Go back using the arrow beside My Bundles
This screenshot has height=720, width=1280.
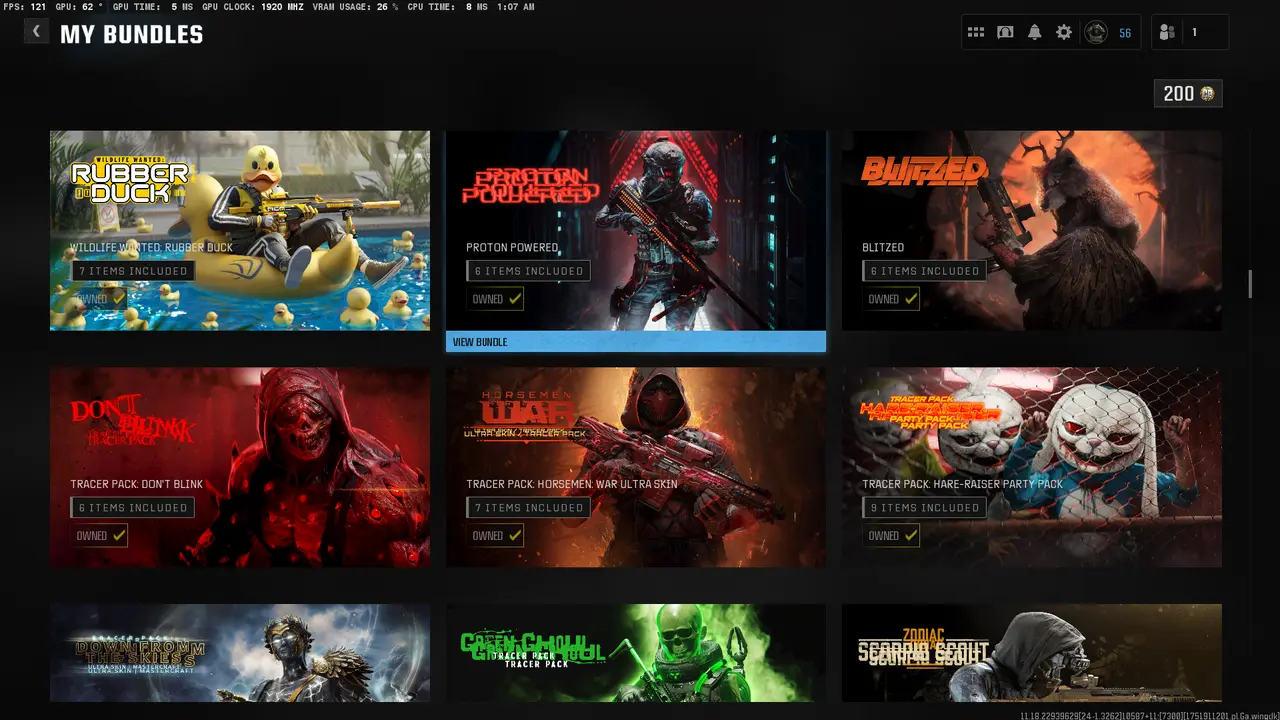[36, 31]
